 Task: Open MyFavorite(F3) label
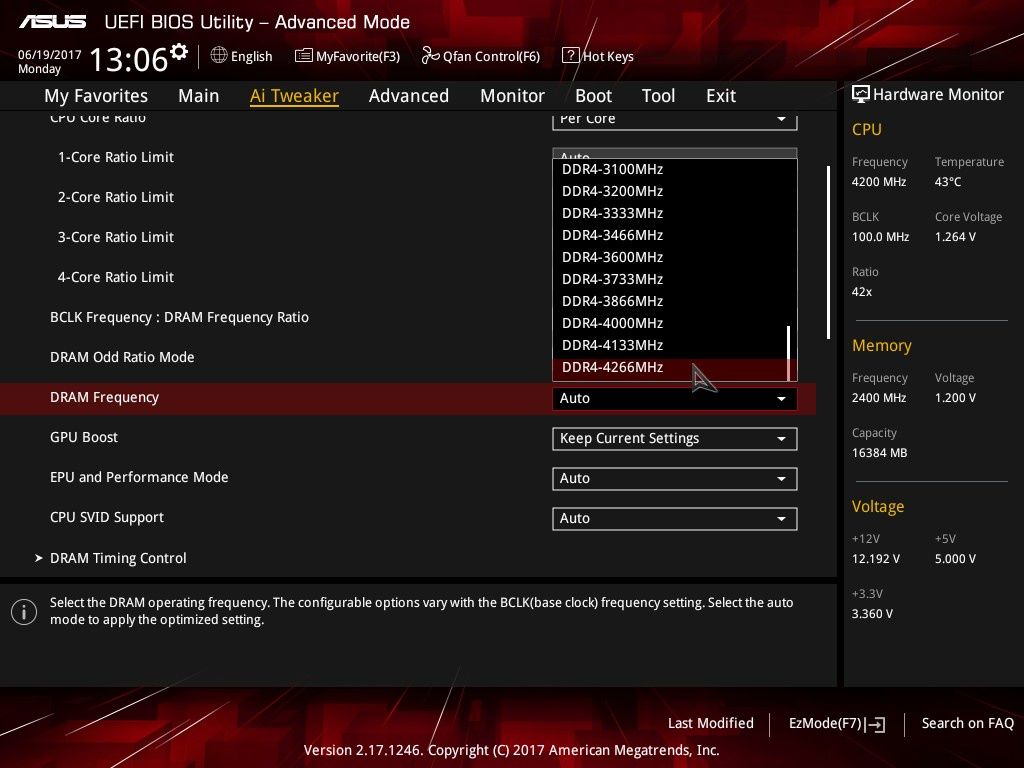pyautogui.click(x=357, y=57)
